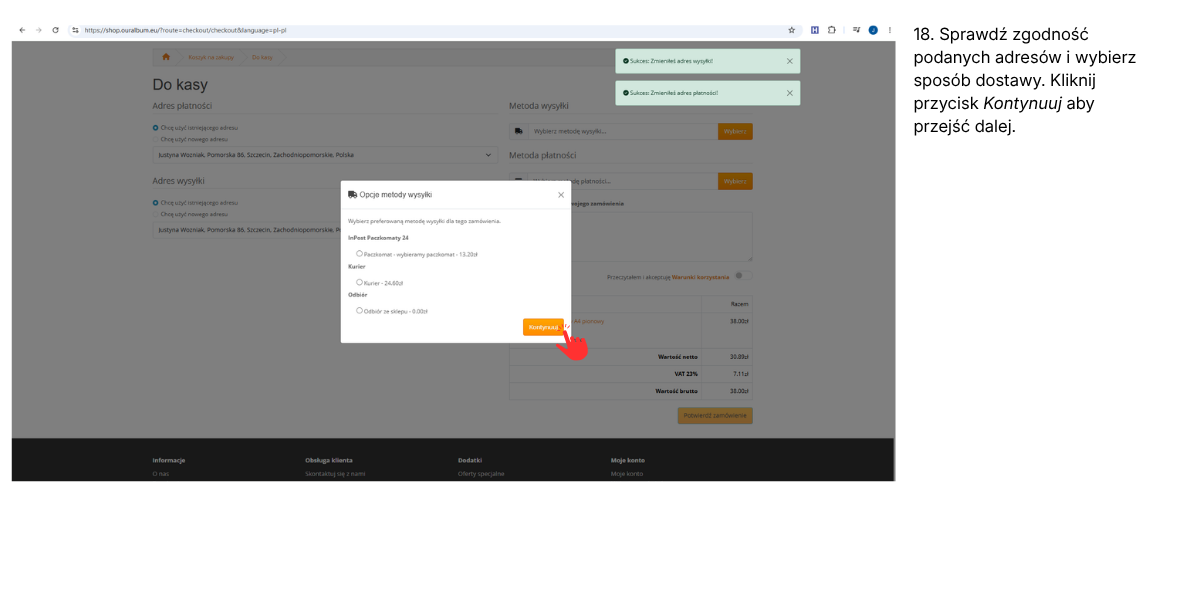Click the browser address bar URL
The height and width of the screenshot is (600, 1200).
pos(185,30)
